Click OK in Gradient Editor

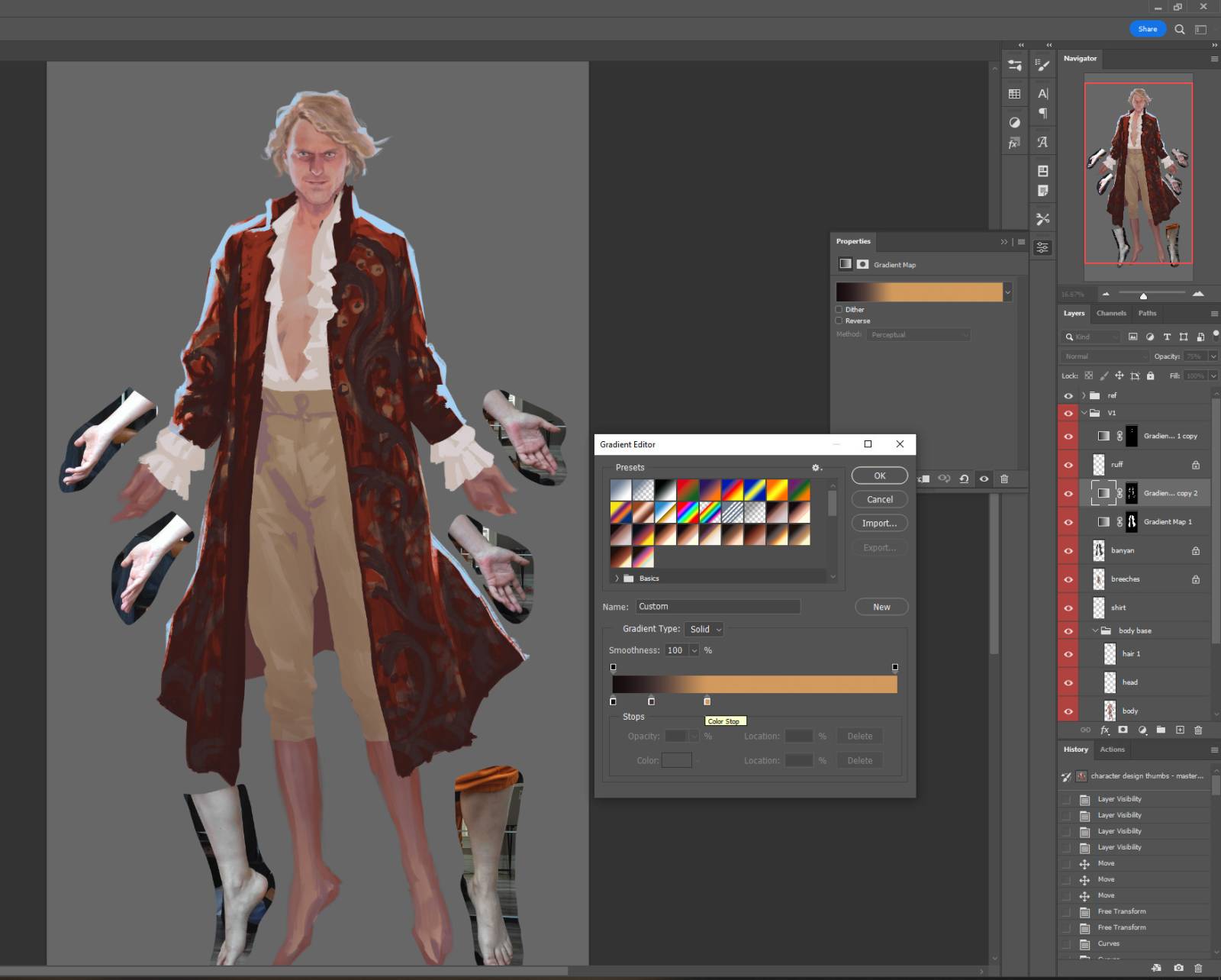[x=879, y=475]
